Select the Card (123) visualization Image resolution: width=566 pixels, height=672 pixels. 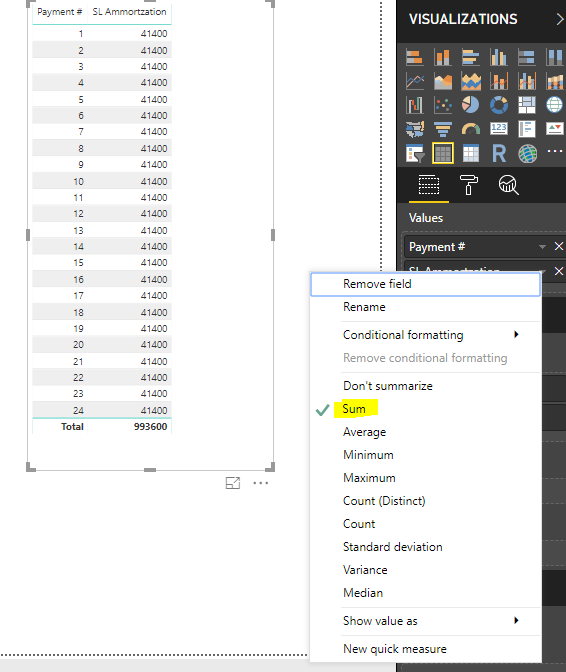click(x=498, y=129)
